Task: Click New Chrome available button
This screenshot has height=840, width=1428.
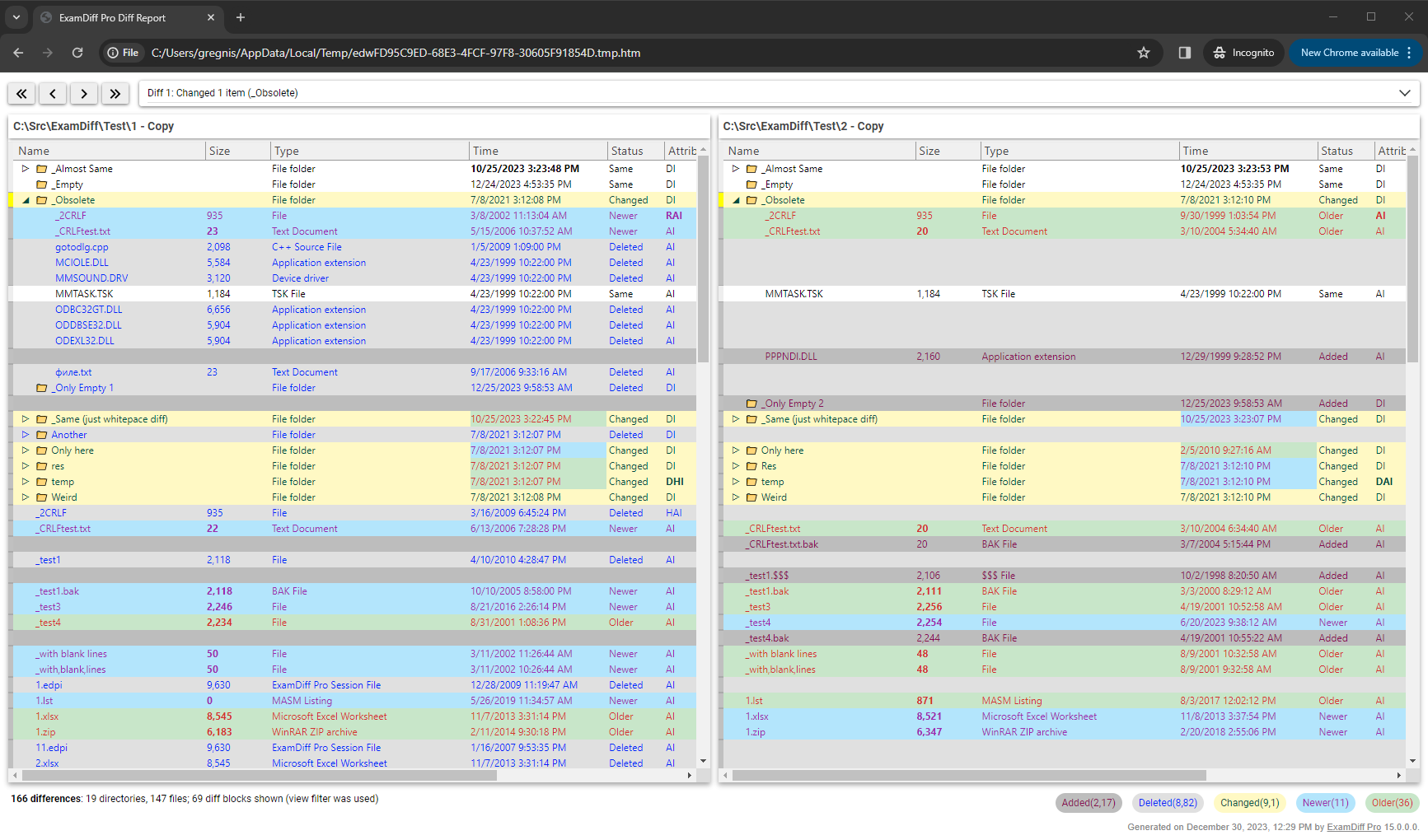Action: coord(1355,53)
